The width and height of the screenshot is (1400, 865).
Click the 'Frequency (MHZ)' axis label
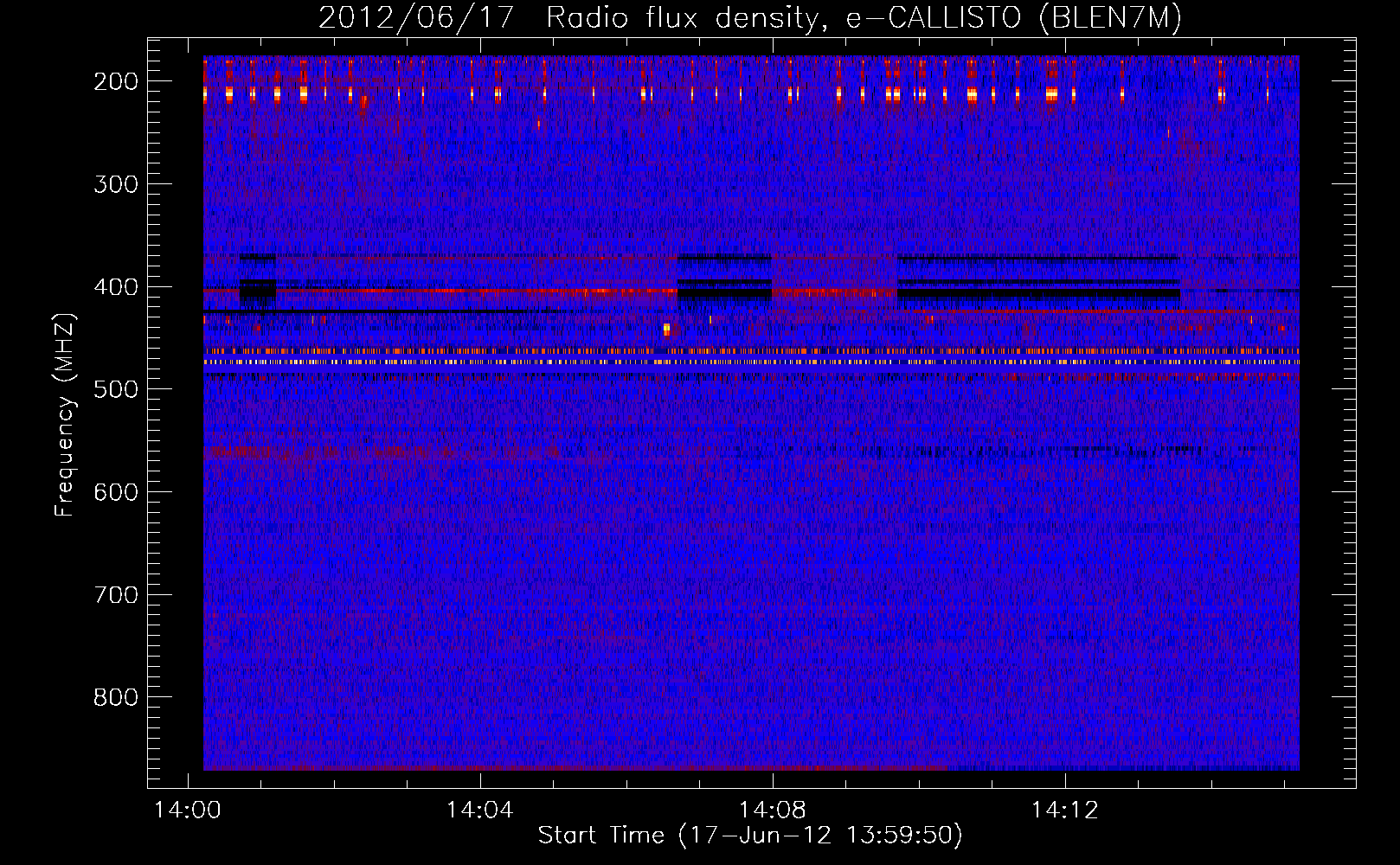(x=65, y=414)
